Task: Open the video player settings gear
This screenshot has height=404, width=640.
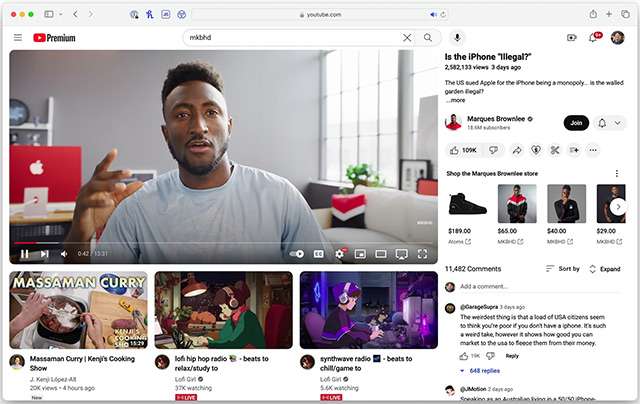Action: (339, 254)
